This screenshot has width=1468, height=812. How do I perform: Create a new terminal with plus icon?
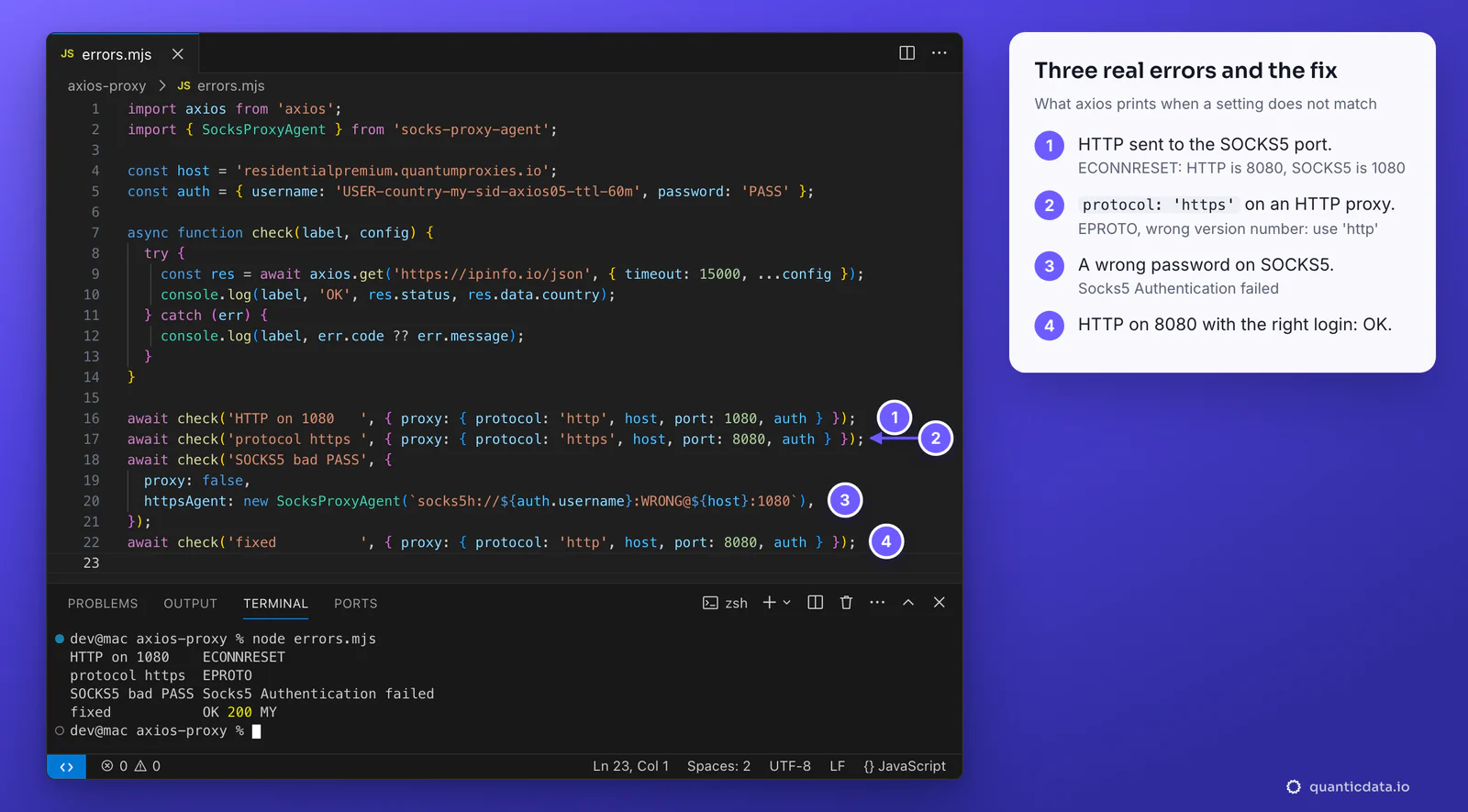click(769, 603)
